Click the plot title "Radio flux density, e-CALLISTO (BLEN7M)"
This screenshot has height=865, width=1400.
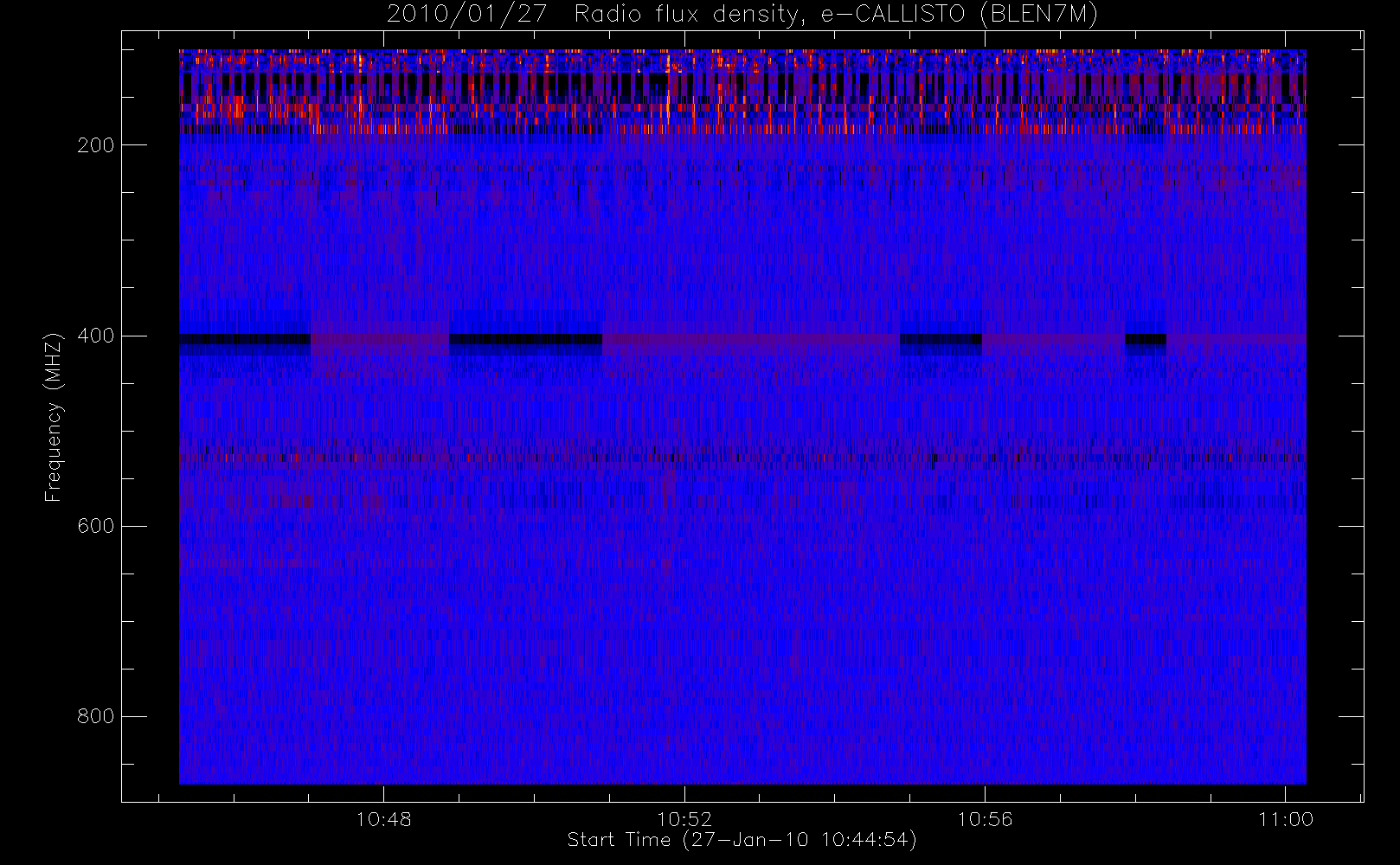click(836, 15)
